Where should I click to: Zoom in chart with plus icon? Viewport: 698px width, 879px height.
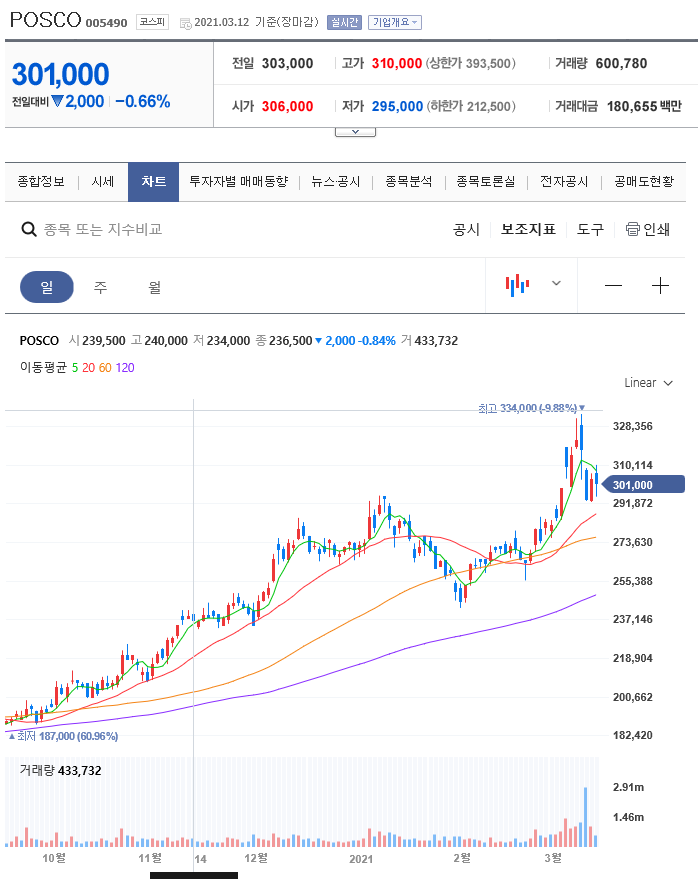(x=660, y=286)
